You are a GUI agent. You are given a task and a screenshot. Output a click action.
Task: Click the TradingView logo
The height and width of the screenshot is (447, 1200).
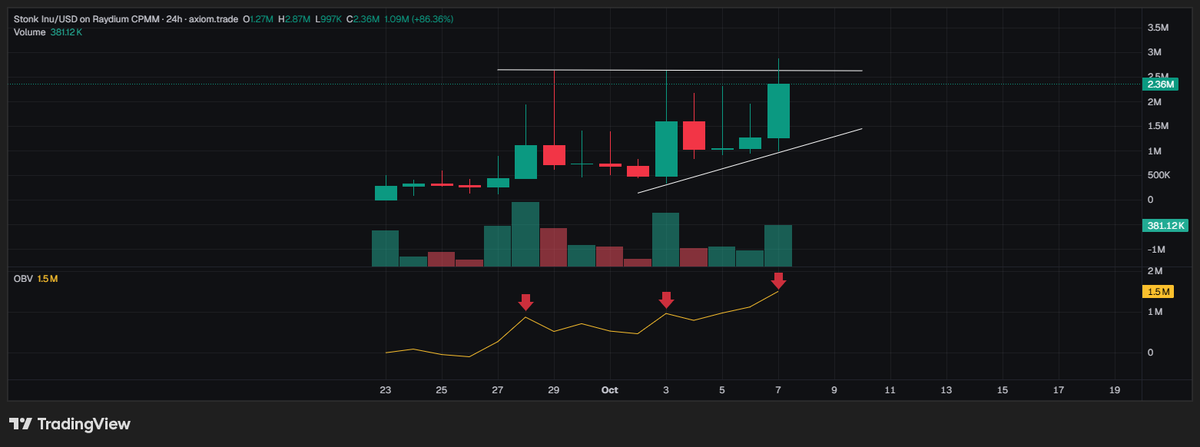(x=69, y=424)
